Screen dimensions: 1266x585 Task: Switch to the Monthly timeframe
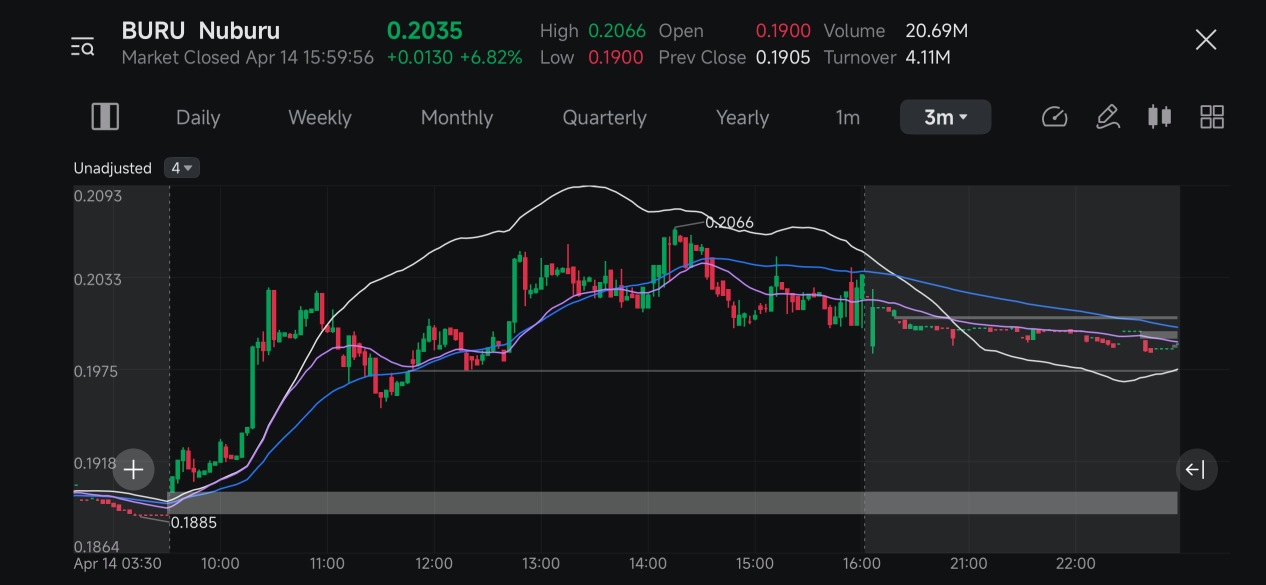click(457, 117)
